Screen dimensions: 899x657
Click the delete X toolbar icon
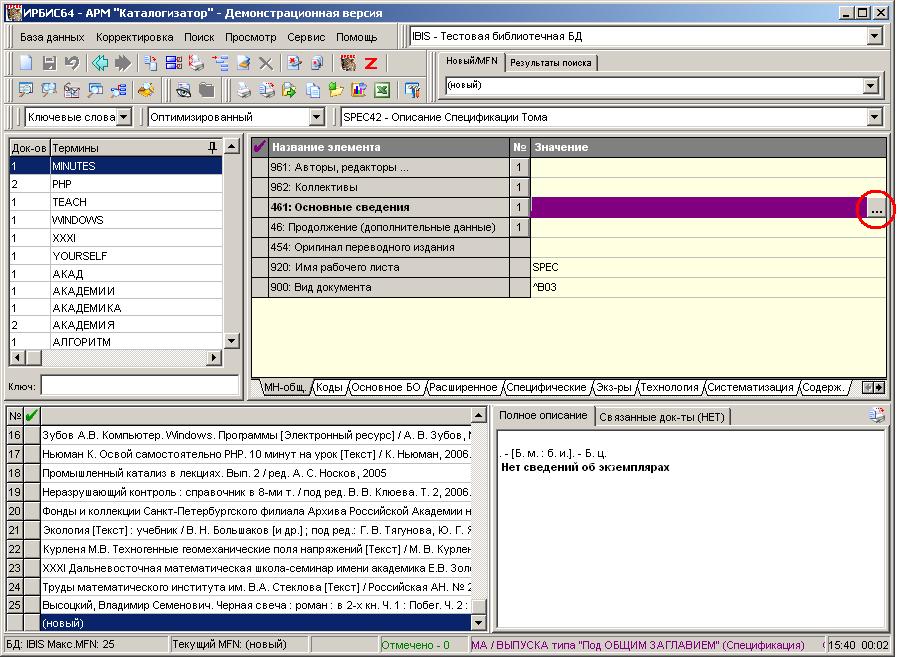point(266,63)
